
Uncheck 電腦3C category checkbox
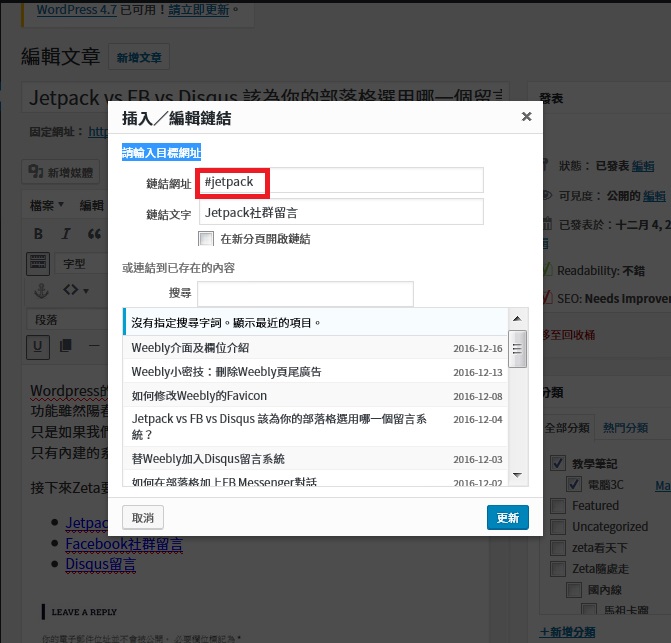tap(574, 484)
